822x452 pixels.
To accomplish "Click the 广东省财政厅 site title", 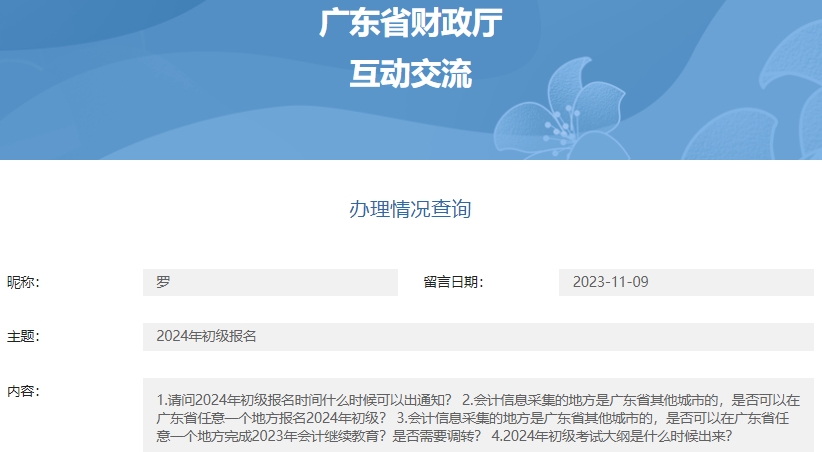I will tap(410, 22).
